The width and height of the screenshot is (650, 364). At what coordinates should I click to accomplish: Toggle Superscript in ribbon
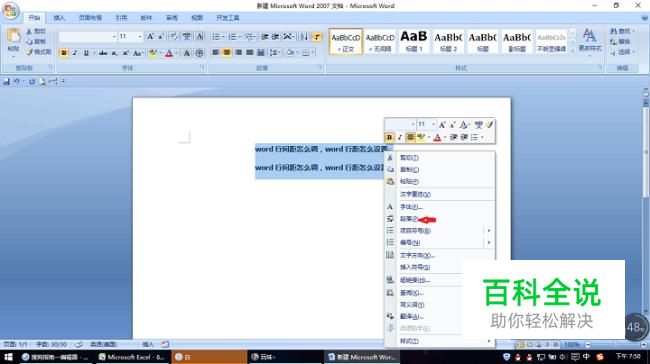(125, 53)
